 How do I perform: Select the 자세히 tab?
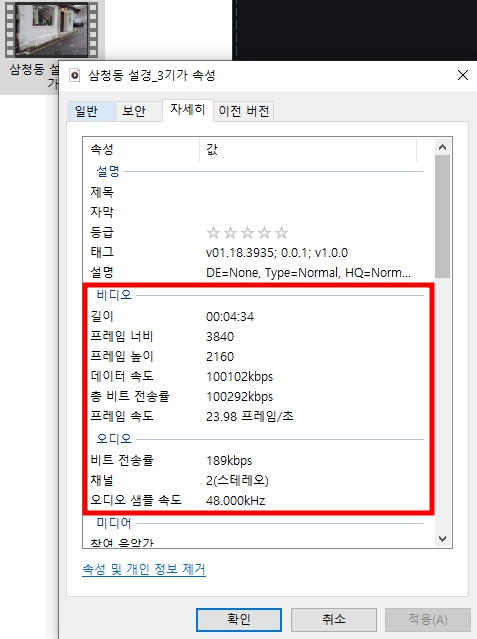point(188,110)
